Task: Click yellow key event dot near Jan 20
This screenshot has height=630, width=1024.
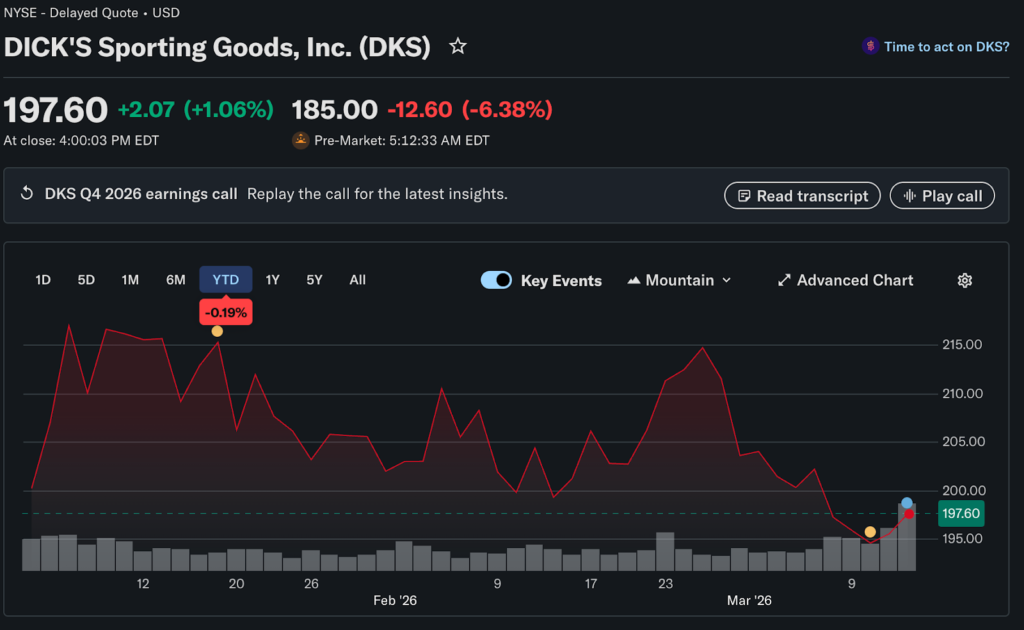Action: tap(217, 331)
